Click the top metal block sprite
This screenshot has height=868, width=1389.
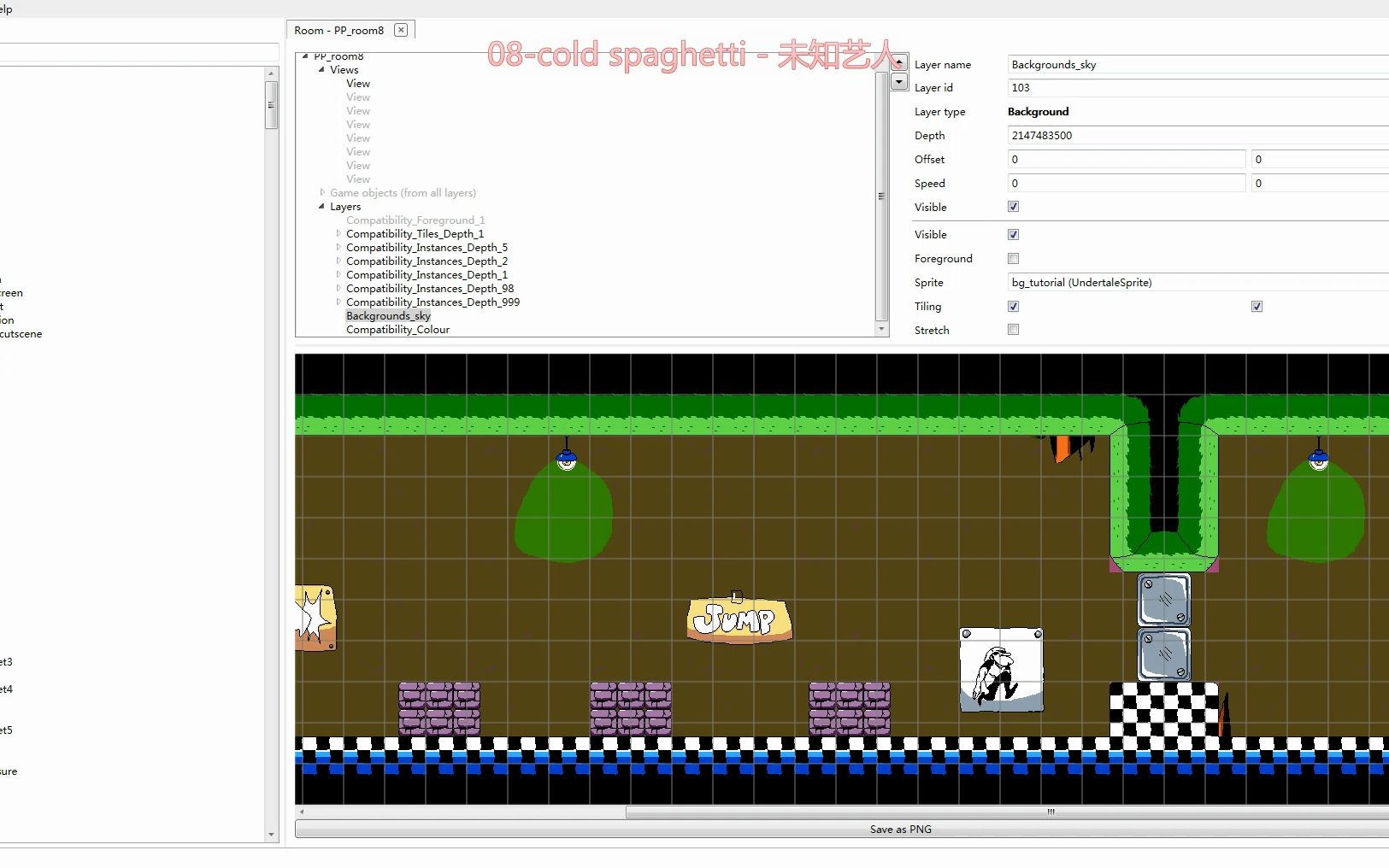[x=1164, y=600]
